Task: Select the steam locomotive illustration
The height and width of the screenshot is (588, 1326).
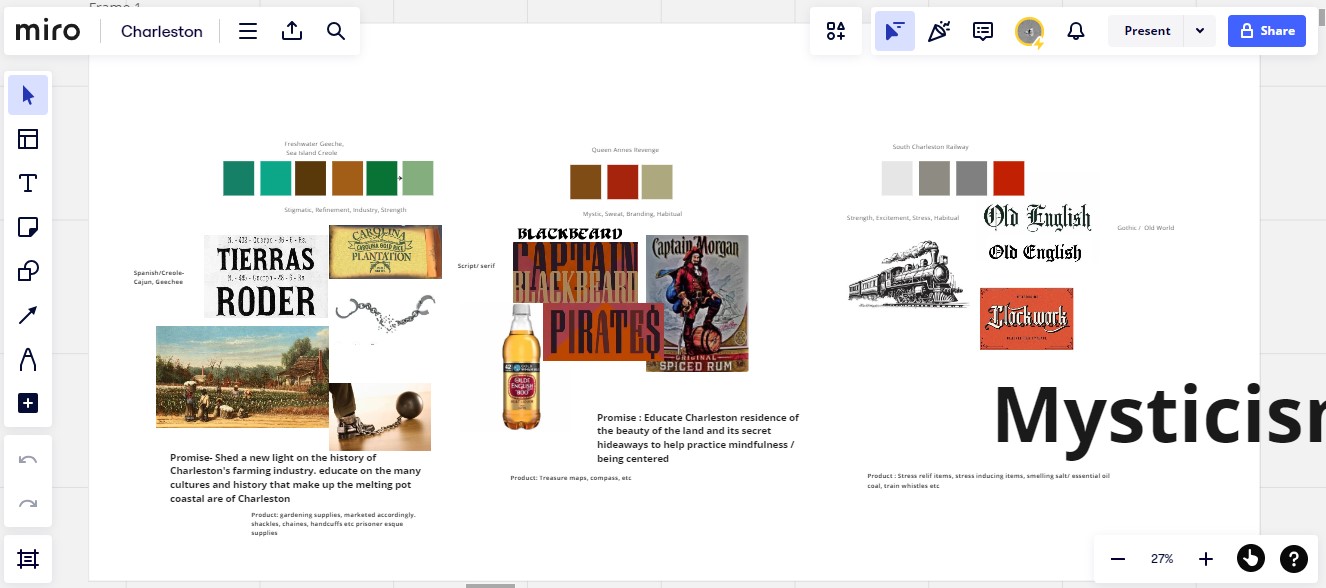Action: [908, 273]
